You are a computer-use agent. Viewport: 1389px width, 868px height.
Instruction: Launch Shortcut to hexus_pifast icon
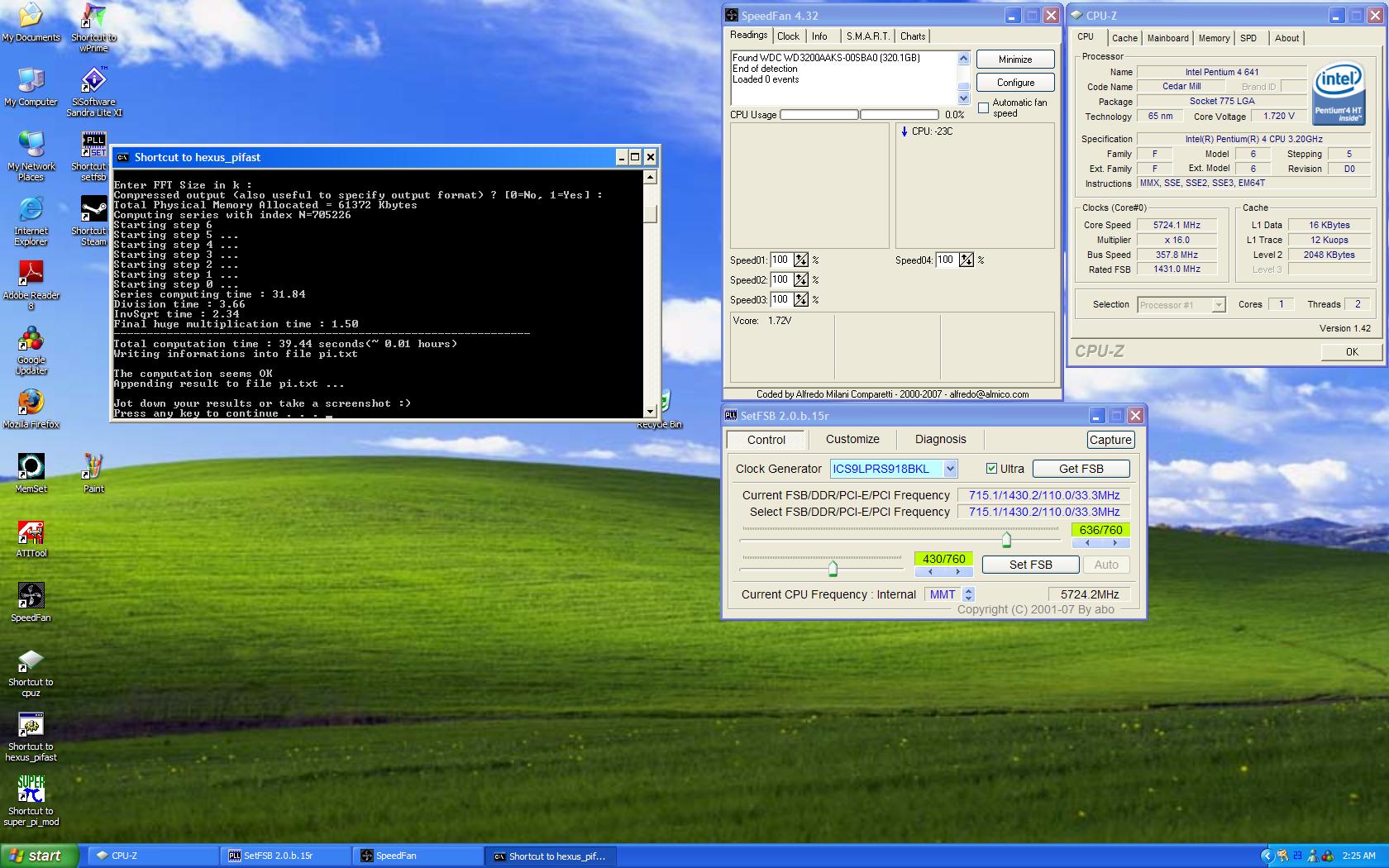coord(31,737)
